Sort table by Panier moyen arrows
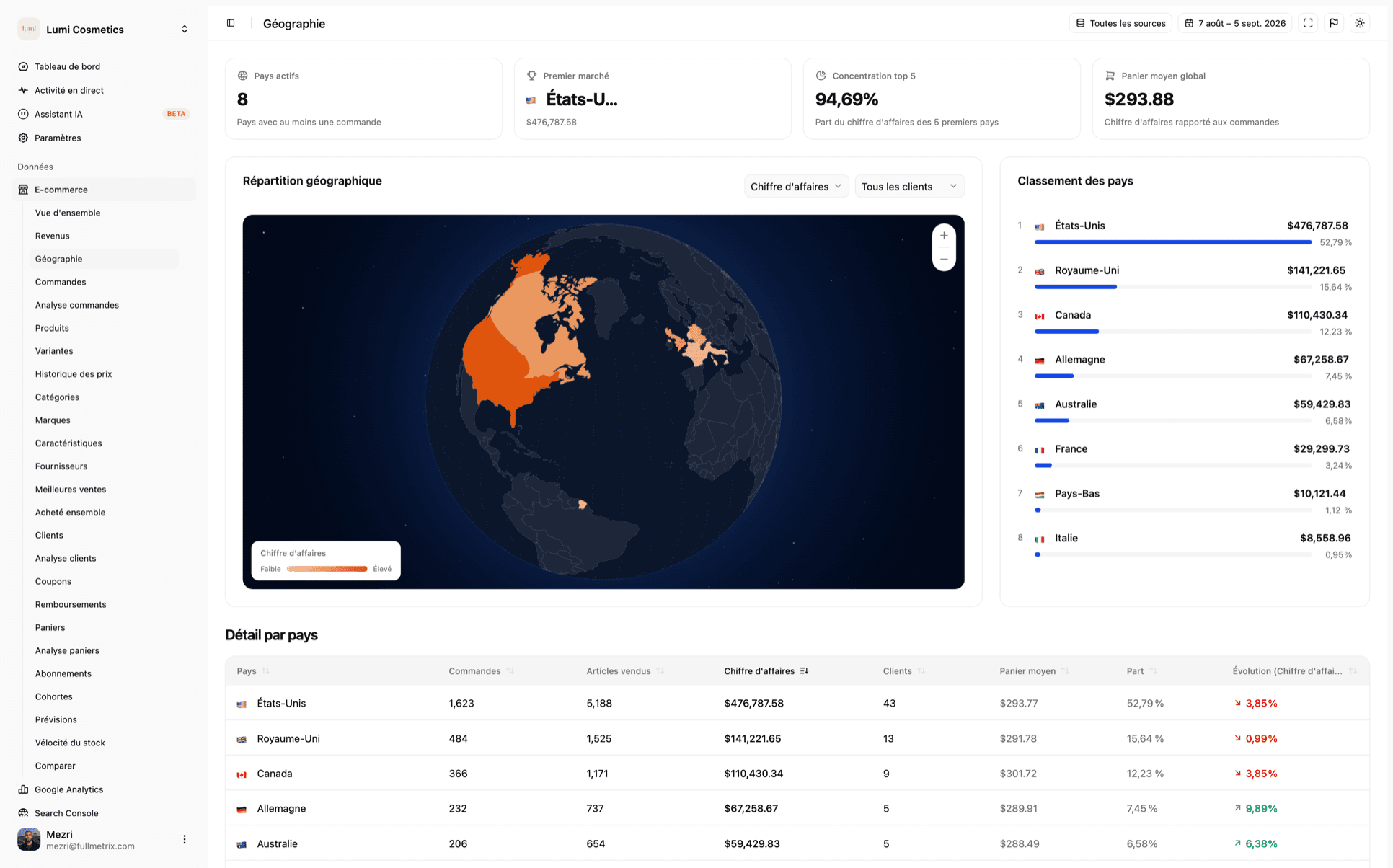Viewport: 1393px width, 868px height. 1065,671
